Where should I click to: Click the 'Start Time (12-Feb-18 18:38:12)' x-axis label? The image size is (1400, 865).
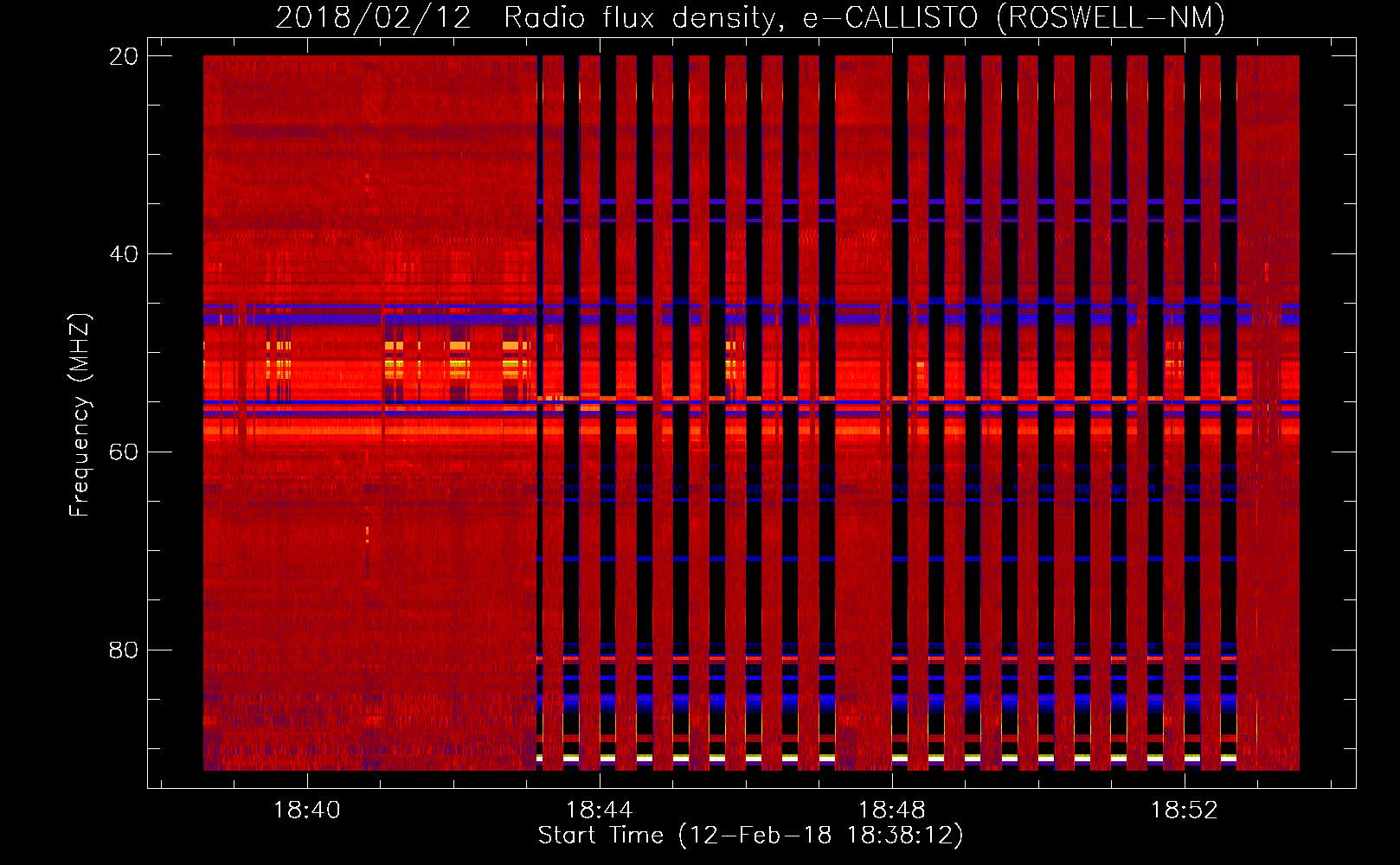[x=750, y=836]
